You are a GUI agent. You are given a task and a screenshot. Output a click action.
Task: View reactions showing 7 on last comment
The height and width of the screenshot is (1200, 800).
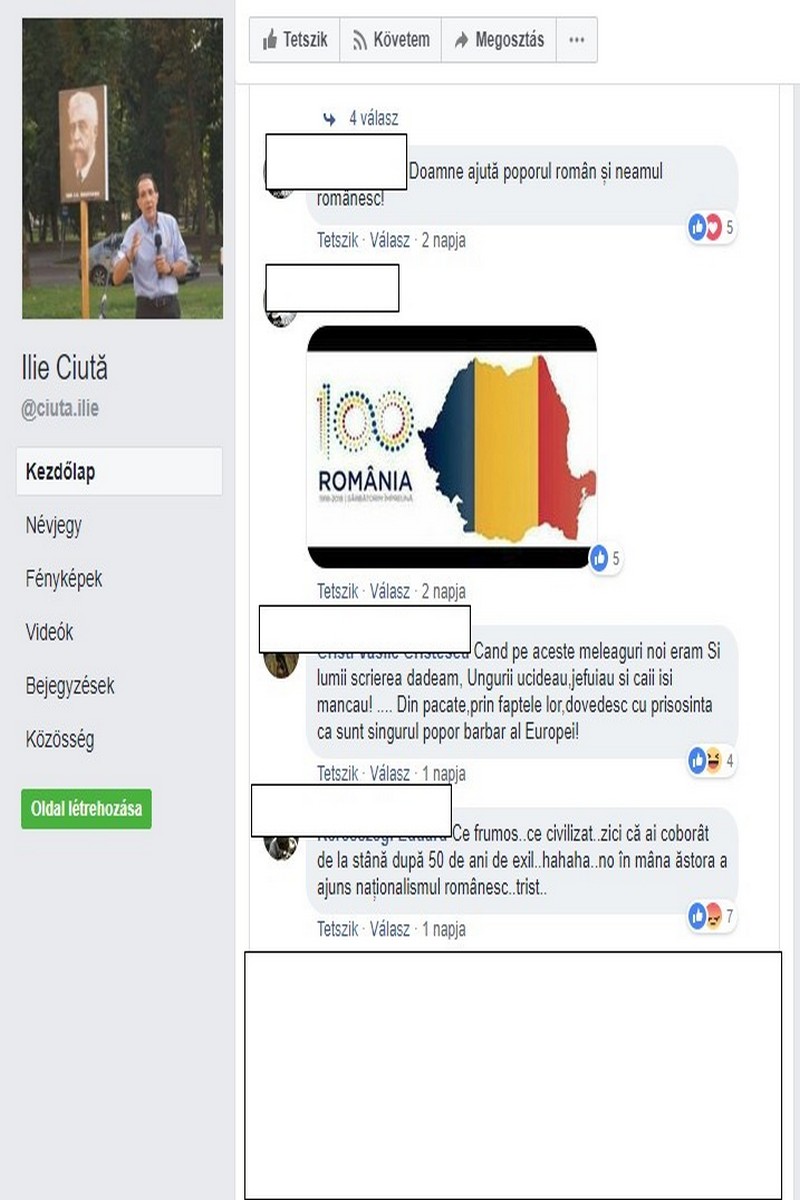[711, 915]
